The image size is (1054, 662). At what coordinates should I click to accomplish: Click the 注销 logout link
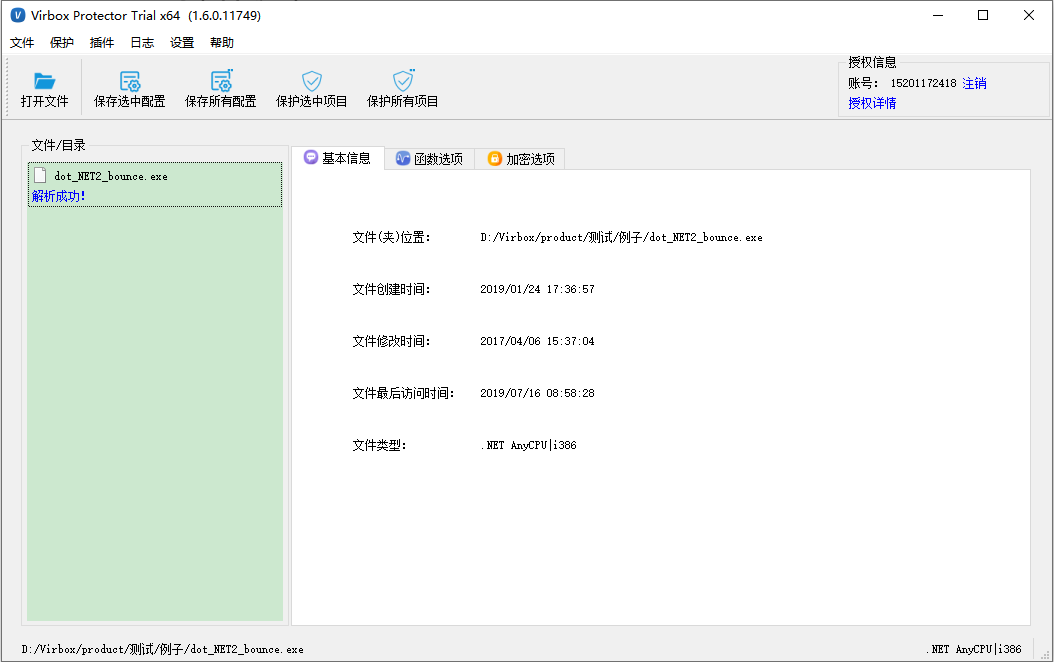(x=974, y=83)
